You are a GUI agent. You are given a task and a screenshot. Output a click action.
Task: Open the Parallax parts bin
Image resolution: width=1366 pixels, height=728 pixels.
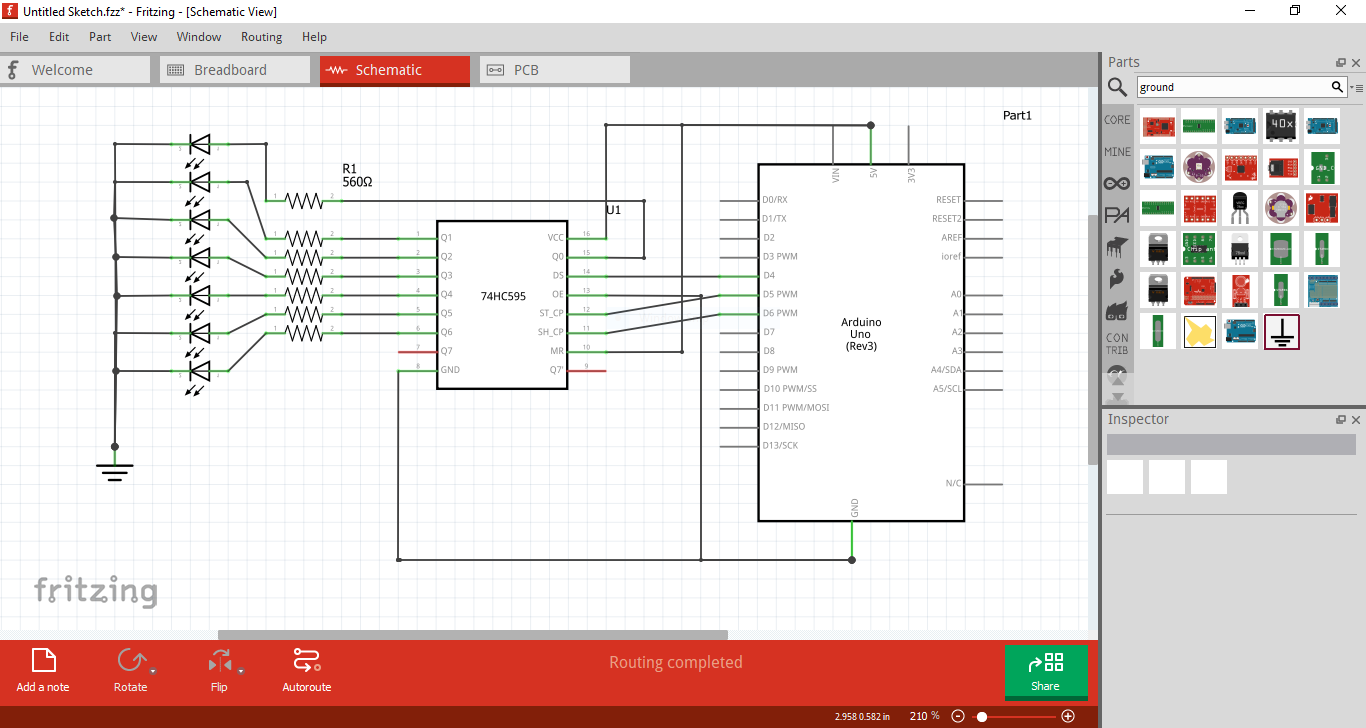pos(1117,214)
